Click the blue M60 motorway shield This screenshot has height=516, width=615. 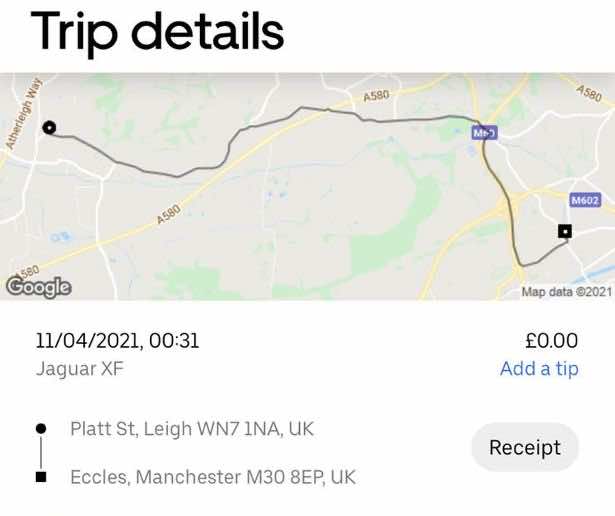(x=484, y=132)
